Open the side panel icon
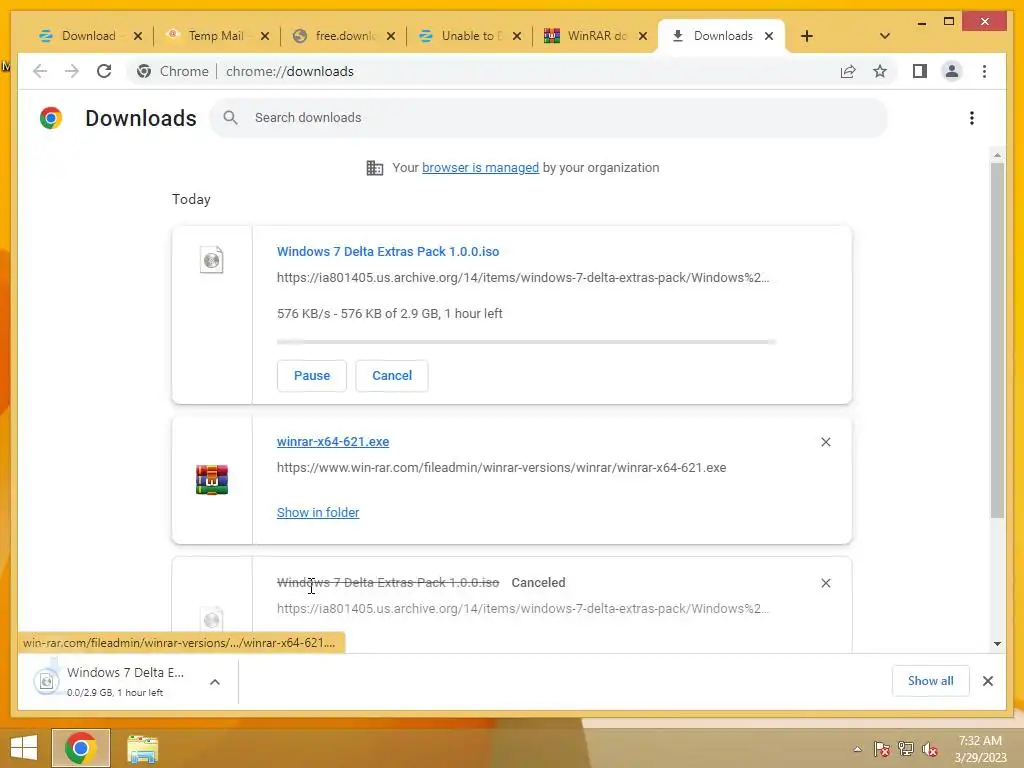 (920, 71)
